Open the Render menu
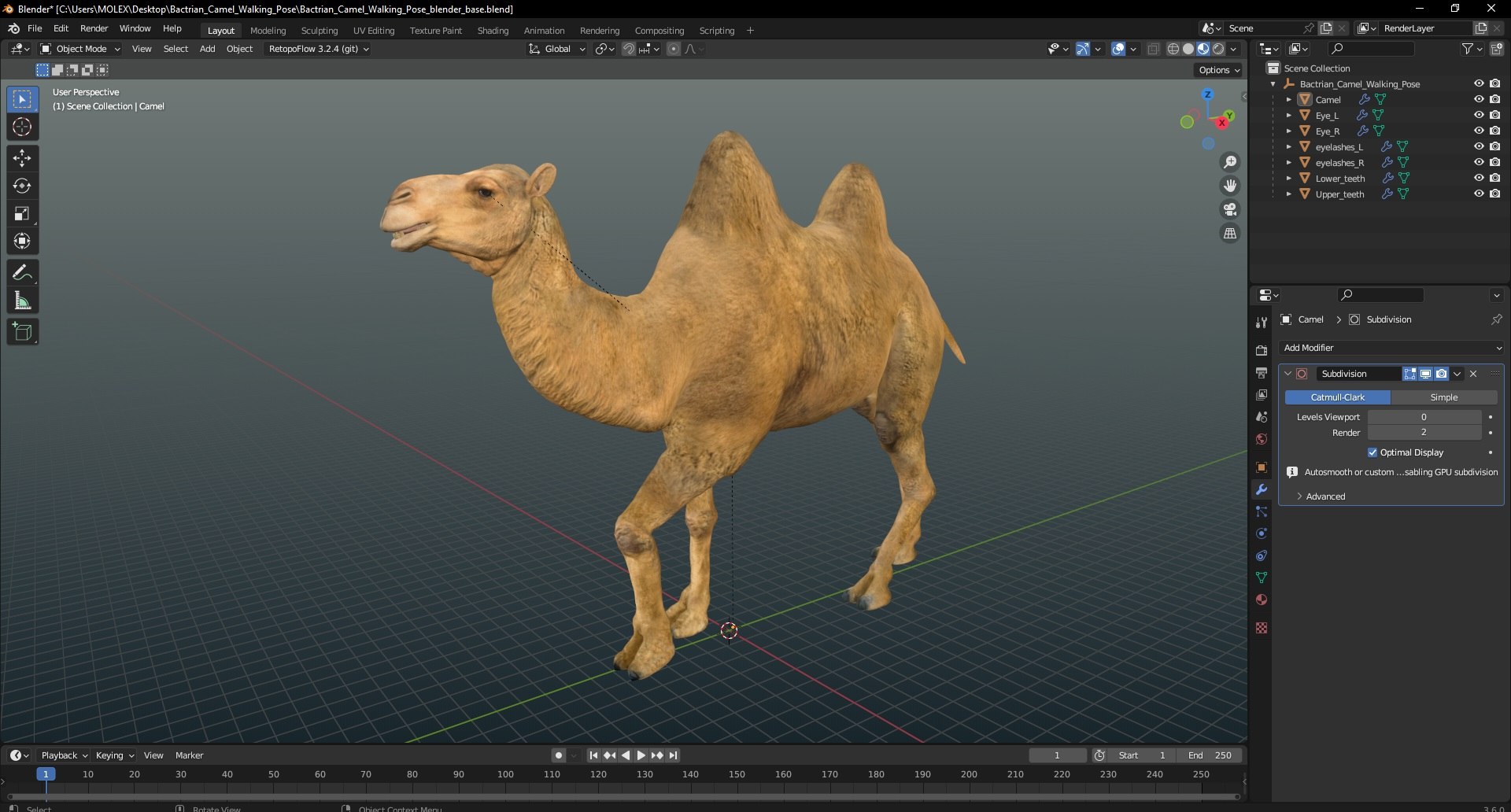The image size is (1511, 812). (94, 28)
